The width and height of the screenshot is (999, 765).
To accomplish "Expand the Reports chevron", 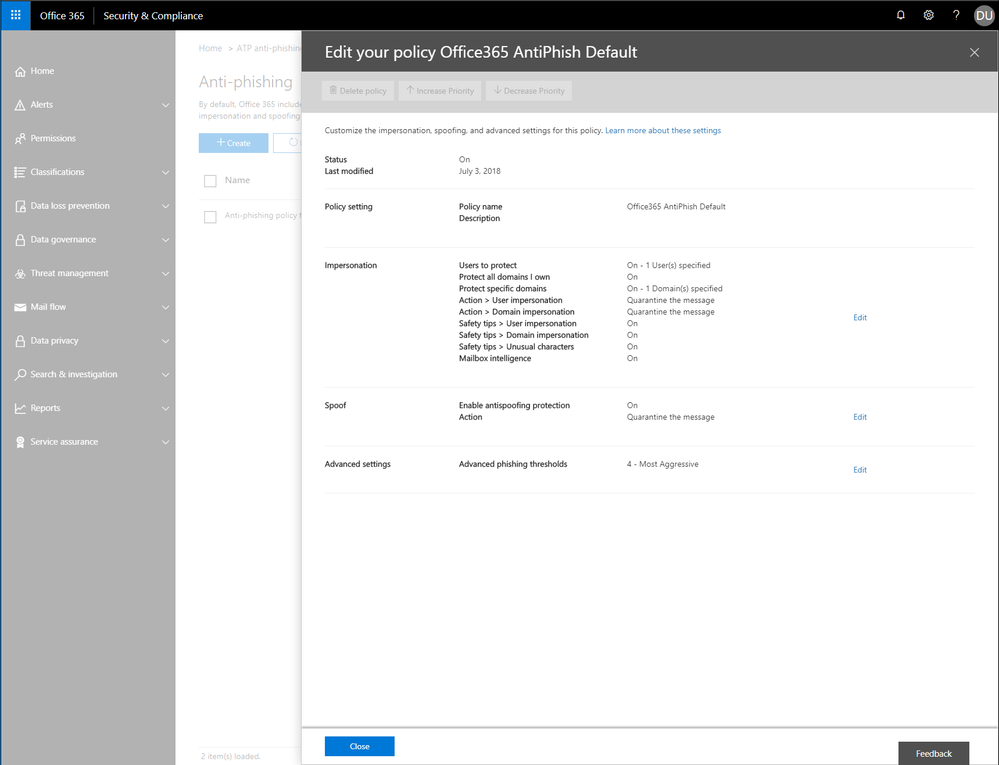I will [166, 409].
